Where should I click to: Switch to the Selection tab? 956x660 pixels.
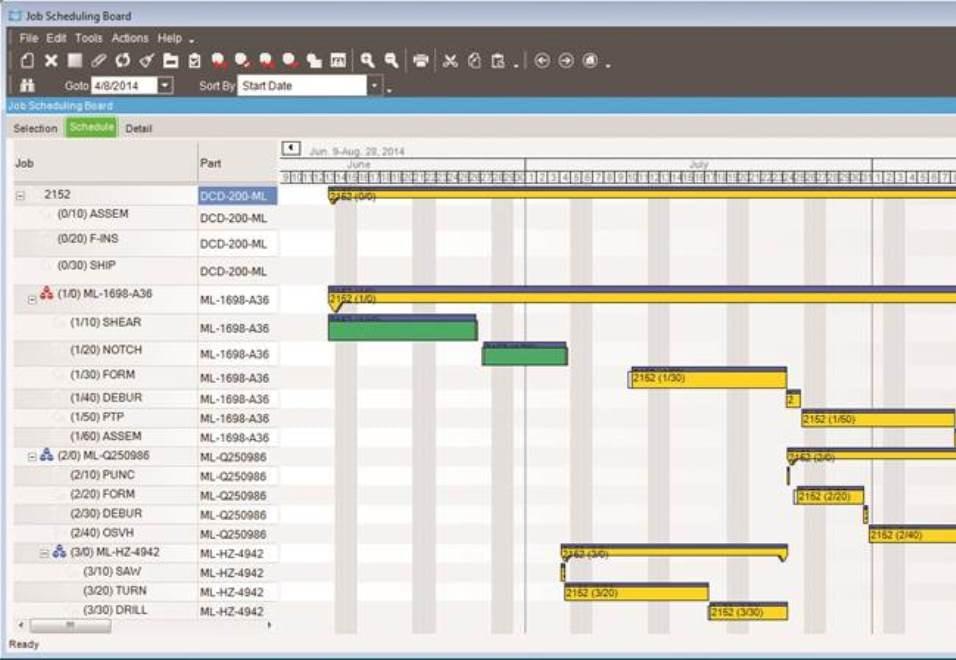(x=35, y=129)
